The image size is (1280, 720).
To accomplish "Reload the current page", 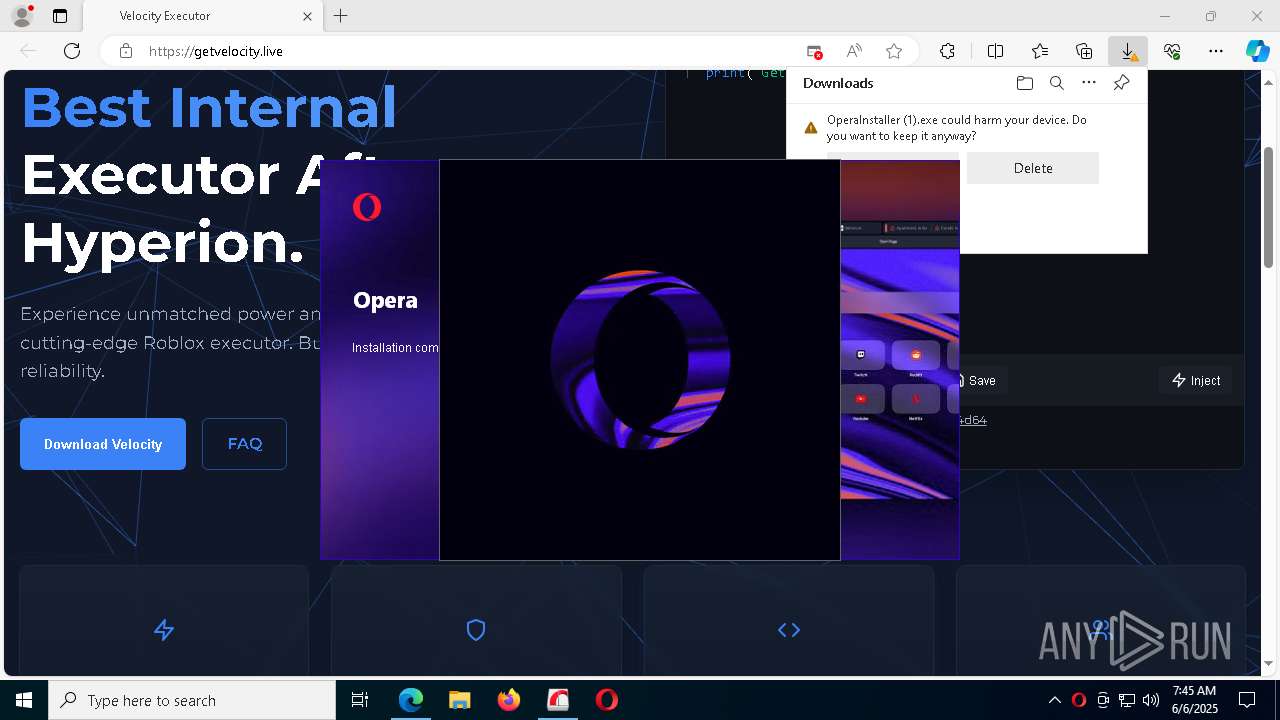I will (72, 51).
